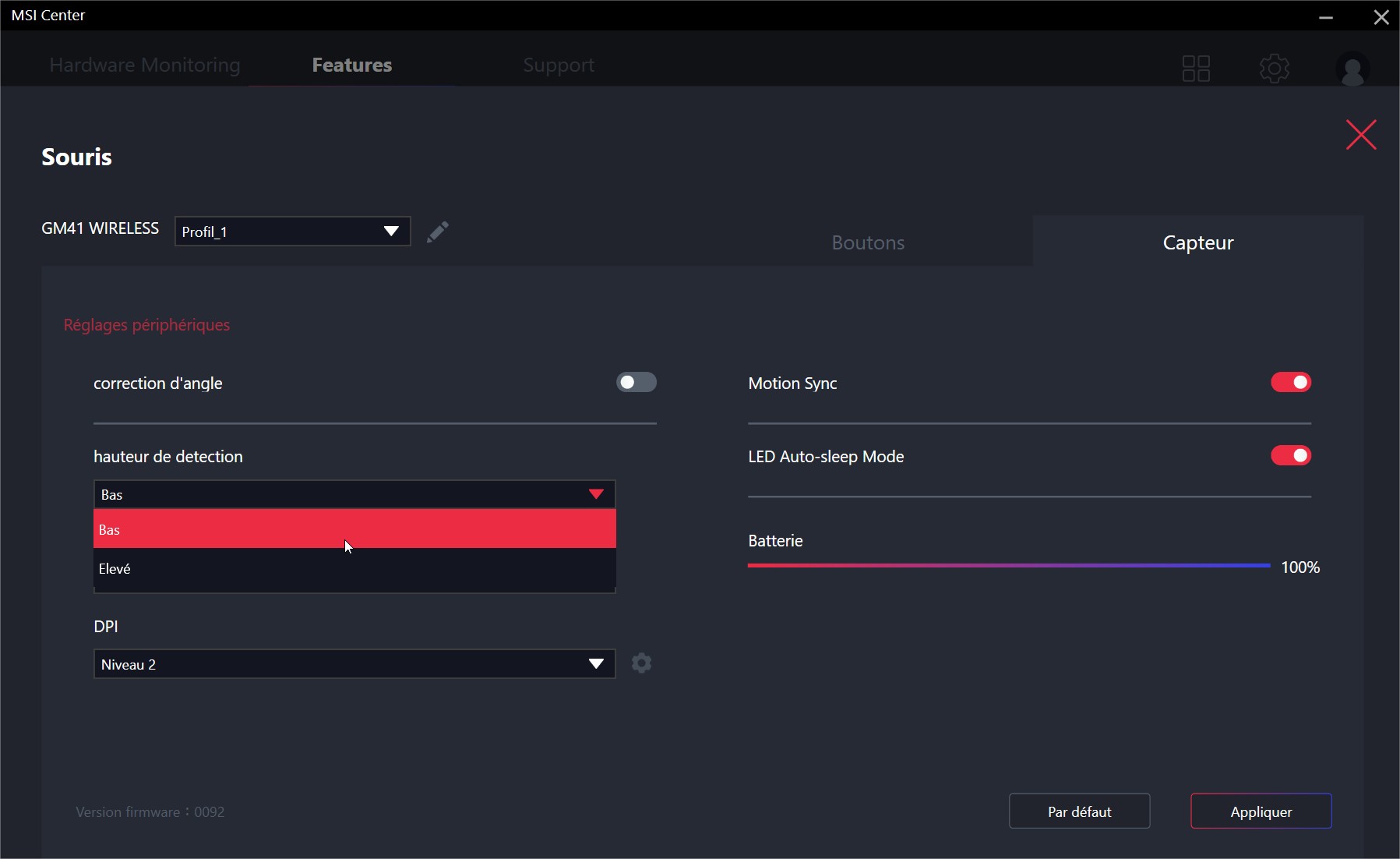This screenshot has height=859, width=1400.
Task: Click the user account avatar icon
Action: 1352,69
